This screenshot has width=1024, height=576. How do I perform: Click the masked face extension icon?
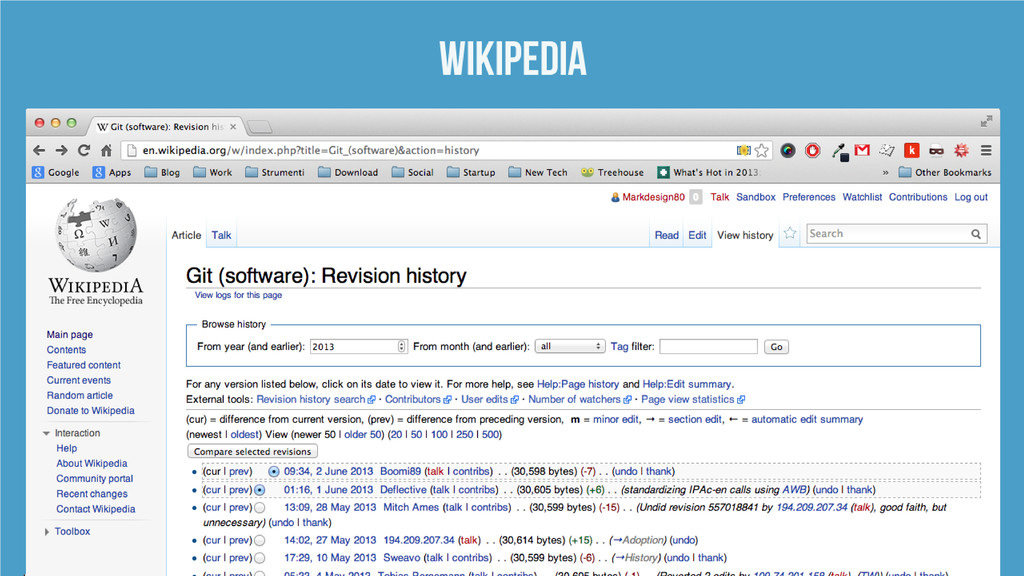936,150
